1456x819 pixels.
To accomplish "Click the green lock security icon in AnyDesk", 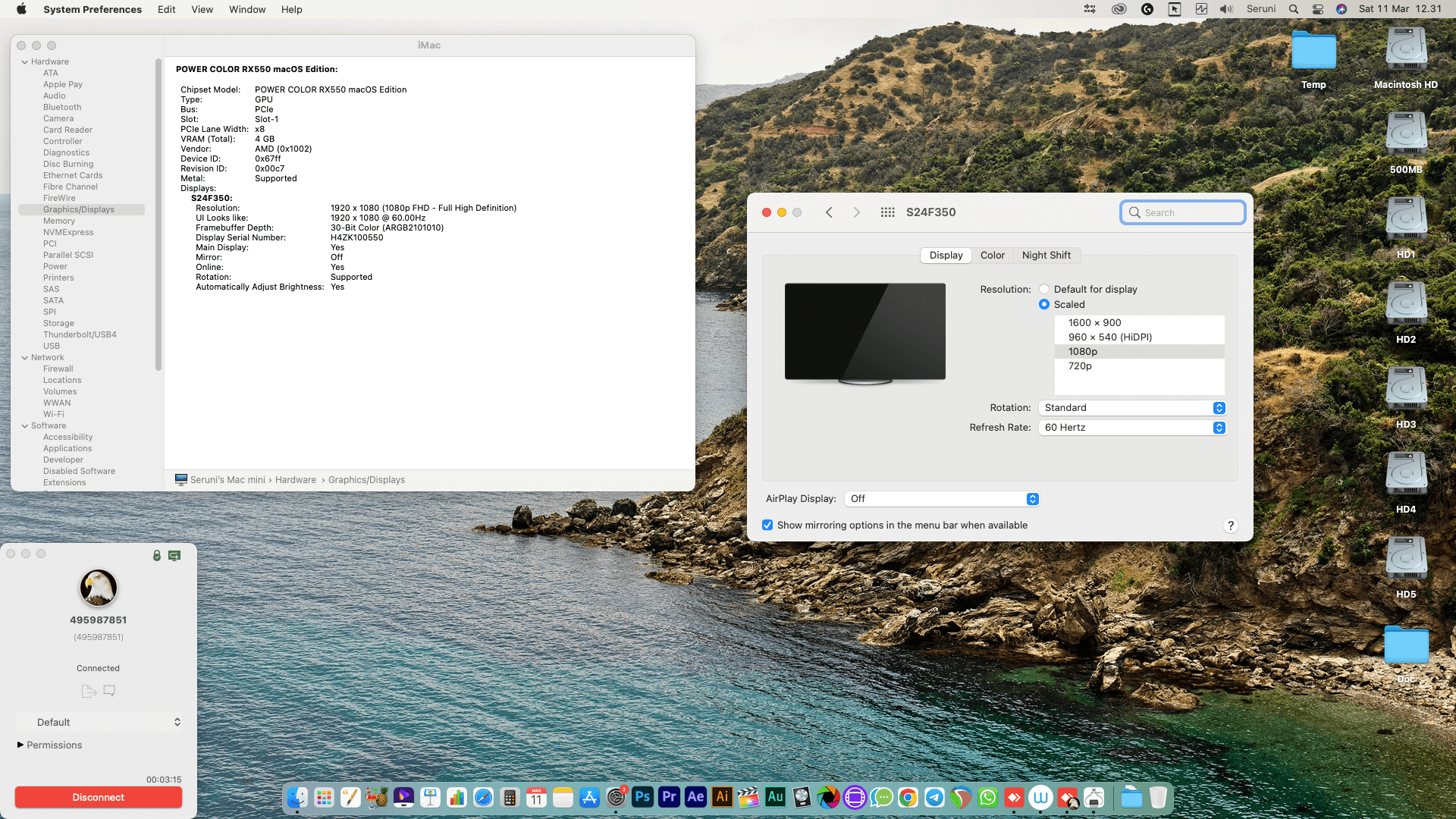I will coord(157,555).
